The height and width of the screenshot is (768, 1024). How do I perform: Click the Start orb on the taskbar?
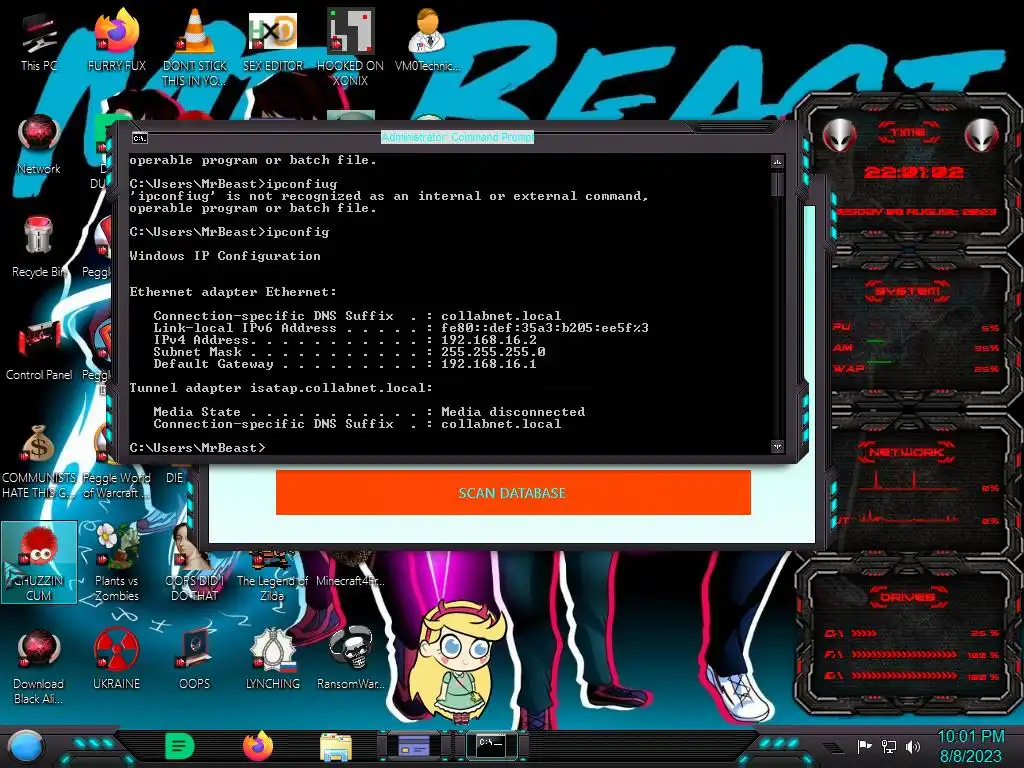[x=26, y=746]
